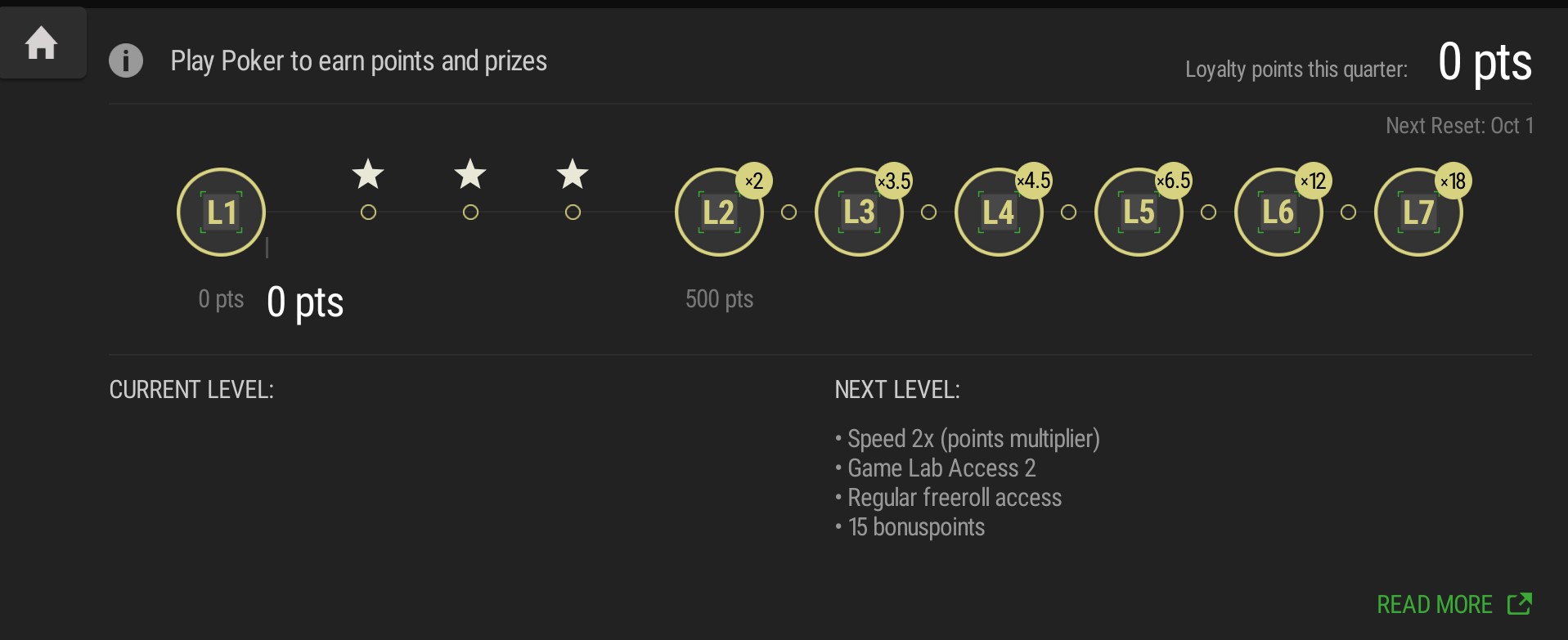1568x640 pixels.
Task: Click the x2 multiplier badge on L2
Action: 754,181
